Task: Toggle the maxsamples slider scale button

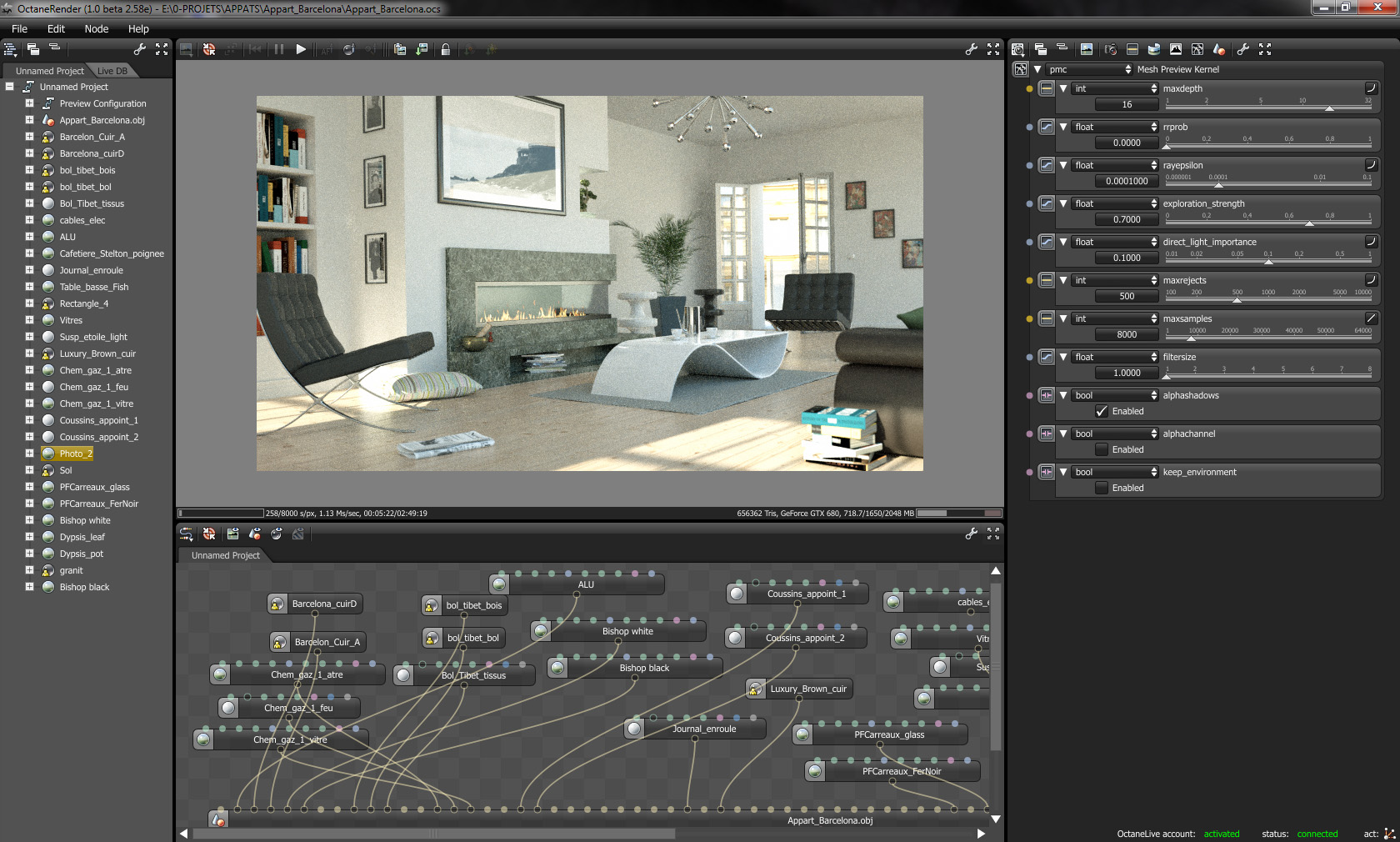Action: click(1371, 318)
